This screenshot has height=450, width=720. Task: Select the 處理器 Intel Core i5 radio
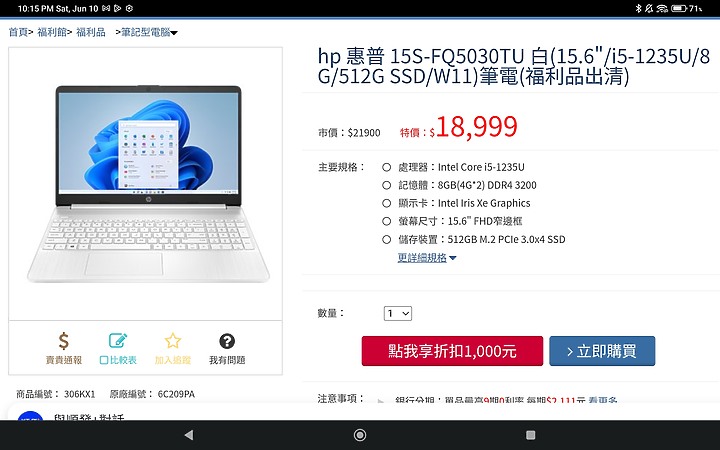[387, 167]
